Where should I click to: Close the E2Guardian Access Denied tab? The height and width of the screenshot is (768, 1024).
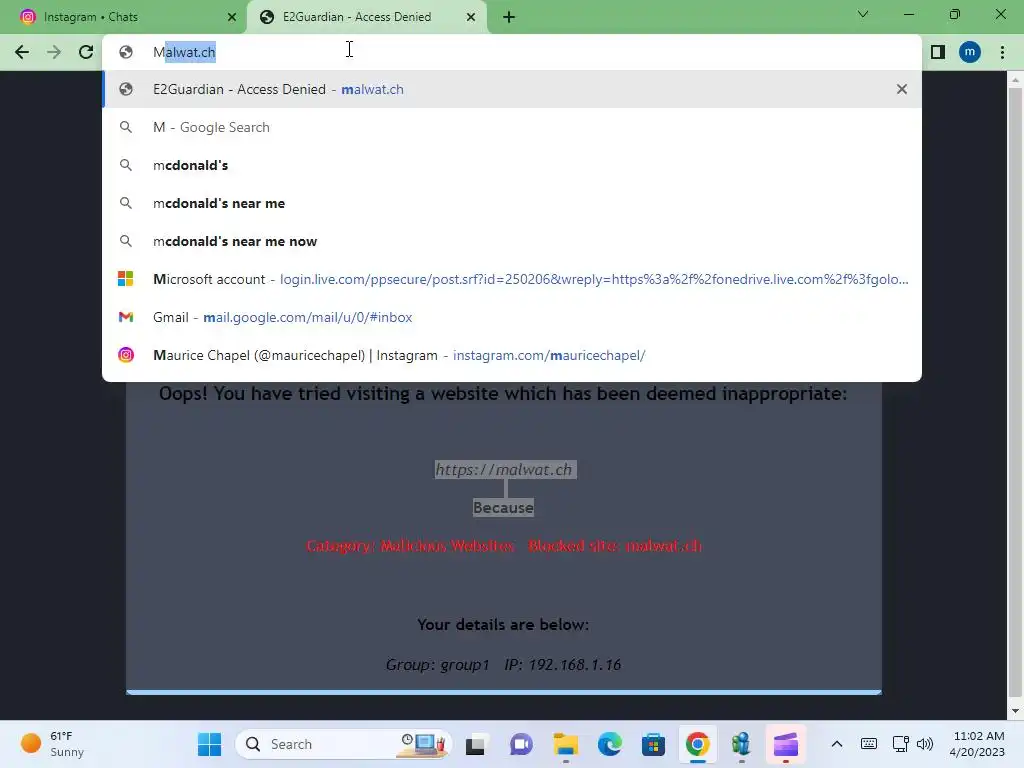[471, 17]
